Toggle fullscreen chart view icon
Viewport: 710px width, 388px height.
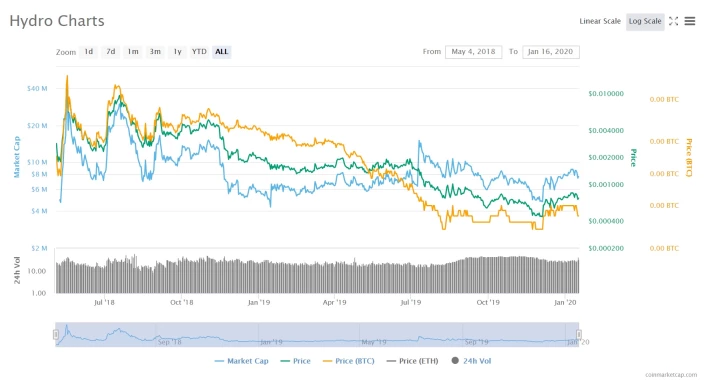(x=673, y=21)
